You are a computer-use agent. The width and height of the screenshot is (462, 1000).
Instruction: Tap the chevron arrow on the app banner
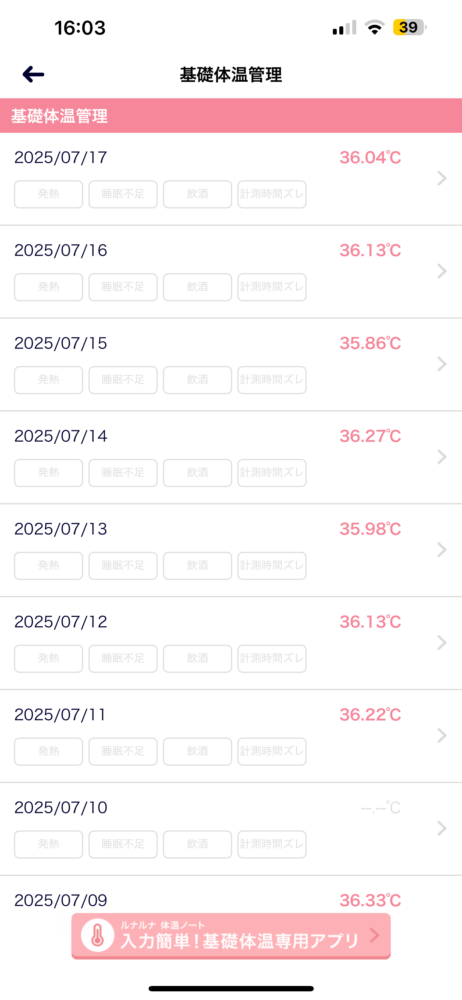pos(375,936)
